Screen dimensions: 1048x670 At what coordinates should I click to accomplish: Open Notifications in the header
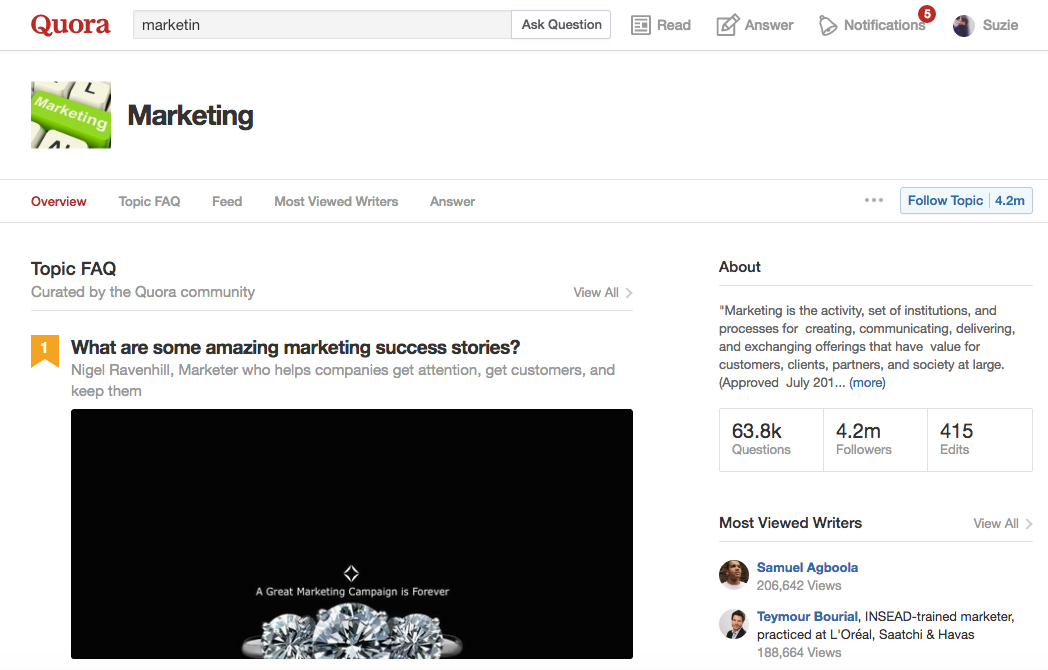884,25
